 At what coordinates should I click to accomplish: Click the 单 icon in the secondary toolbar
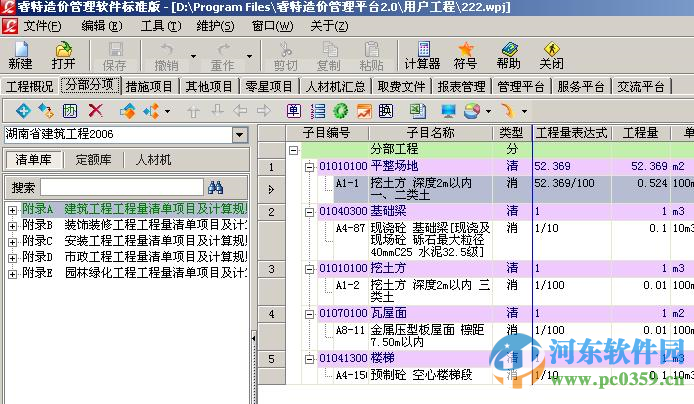[x=293, y=111]
